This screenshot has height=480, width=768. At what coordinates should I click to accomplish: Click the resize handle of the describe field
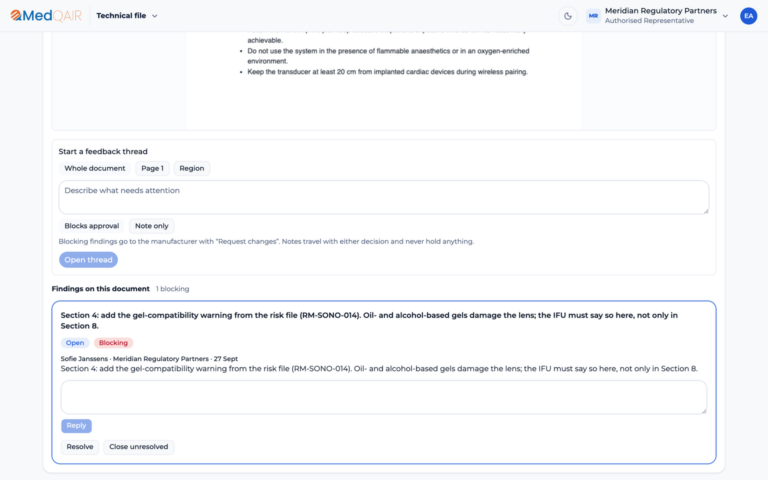tap(705, 211)
